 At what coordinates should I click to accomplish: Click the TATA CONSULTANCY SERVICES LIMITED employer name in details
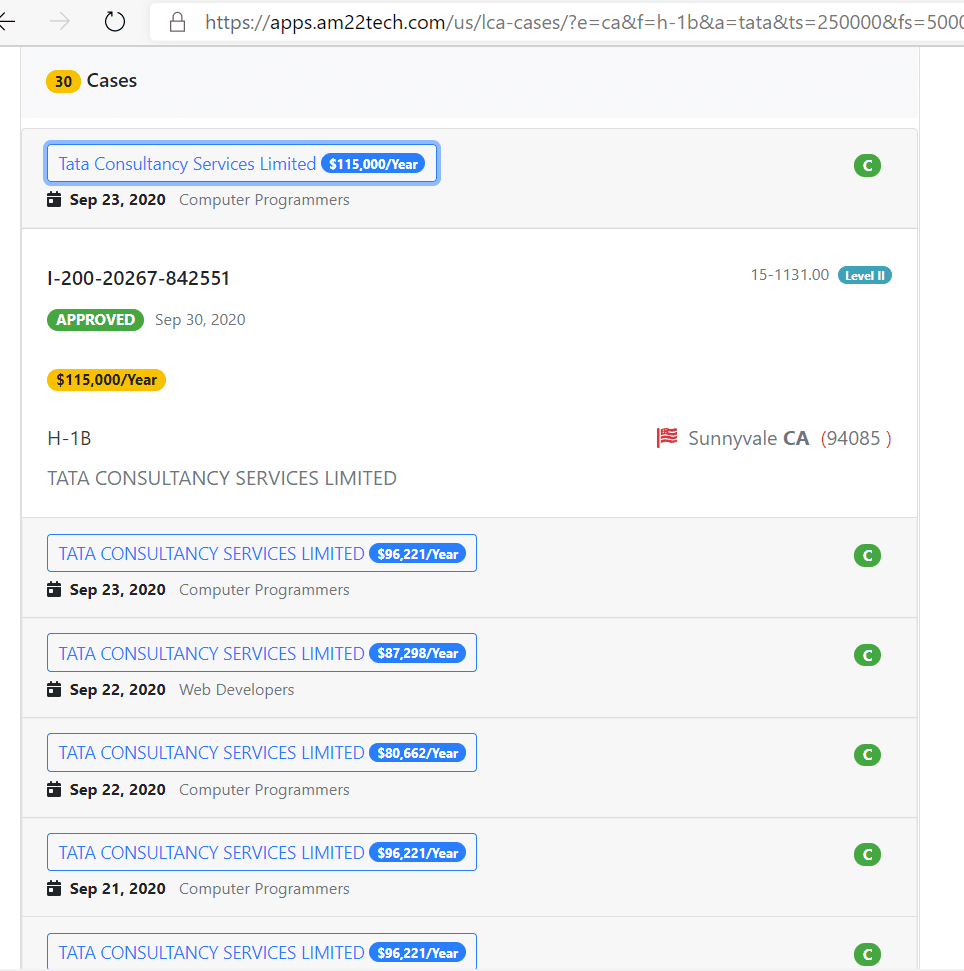[222, 478]
